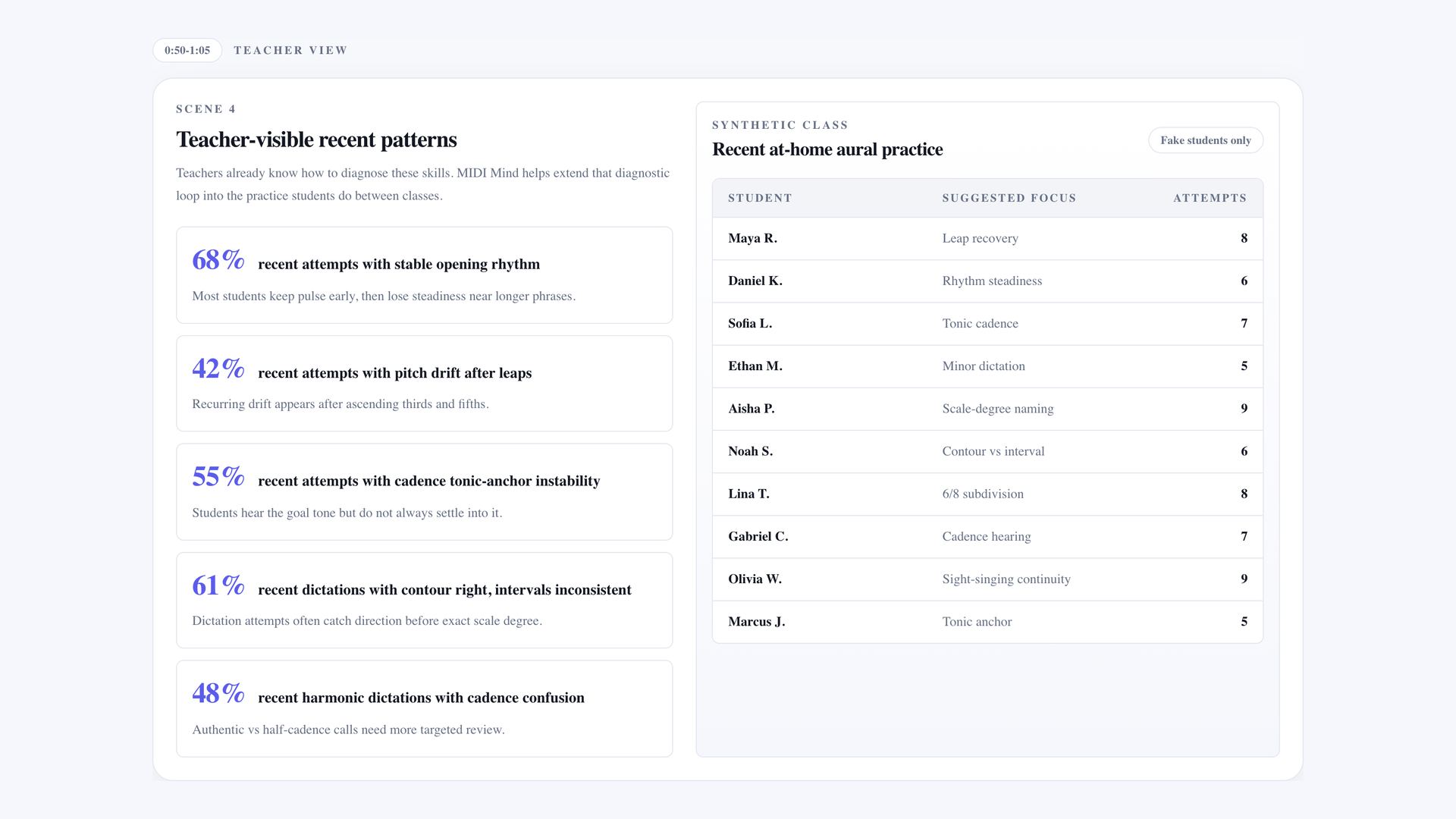Click the Ethan M. table row

click(987, 366)
